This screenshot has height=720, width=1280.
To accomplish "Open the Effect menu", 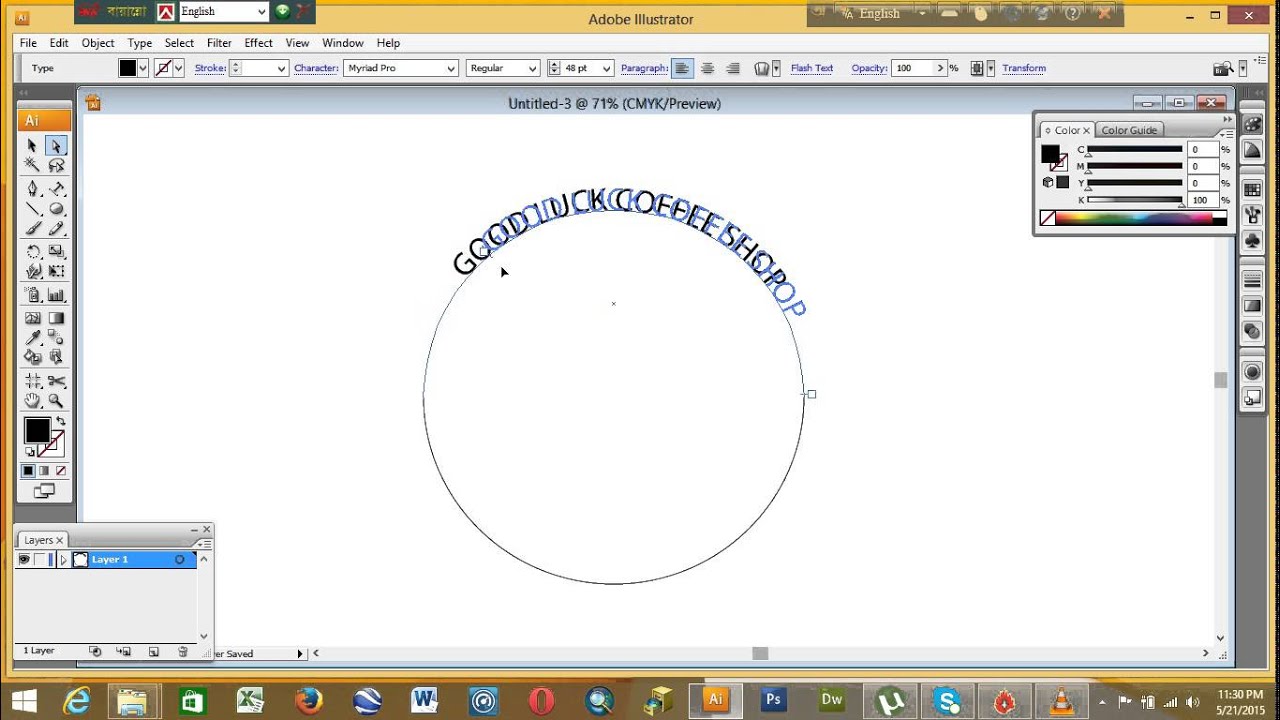I will (258, 43).
